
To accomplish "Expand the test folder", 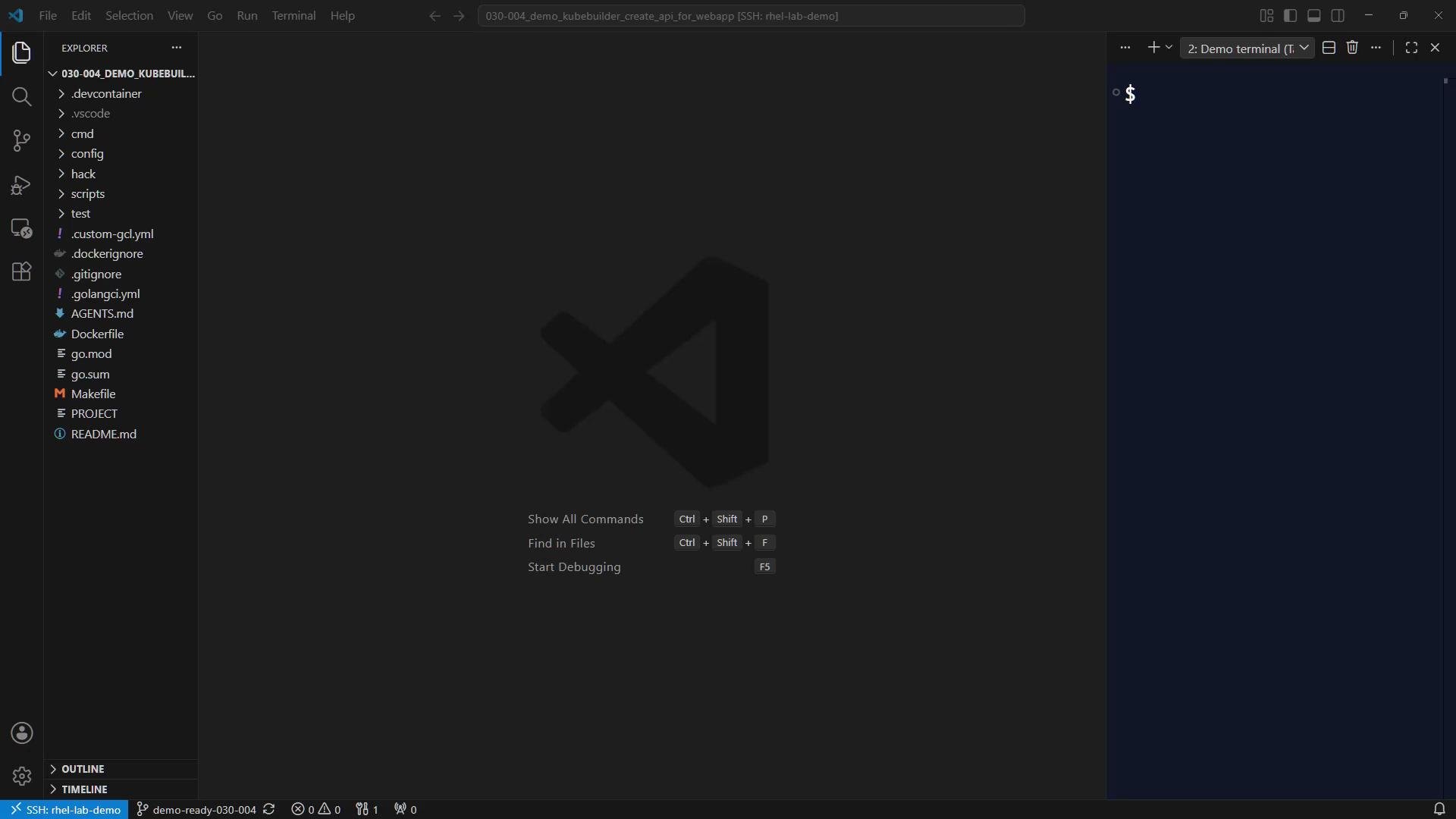I will [x=121, y=214].
